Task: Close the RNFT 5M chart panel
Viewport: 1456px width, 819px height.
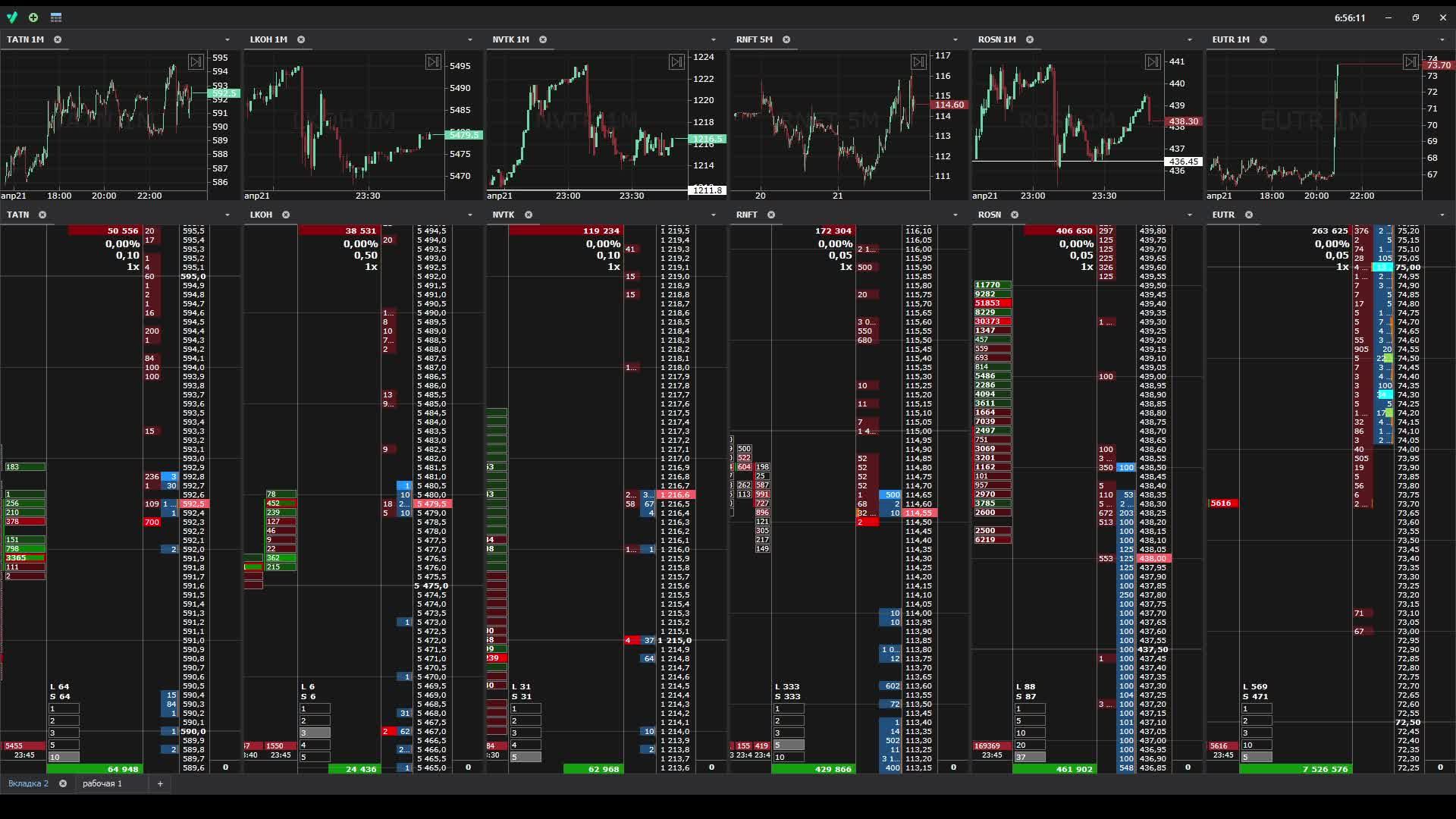Action: point(786,39)
